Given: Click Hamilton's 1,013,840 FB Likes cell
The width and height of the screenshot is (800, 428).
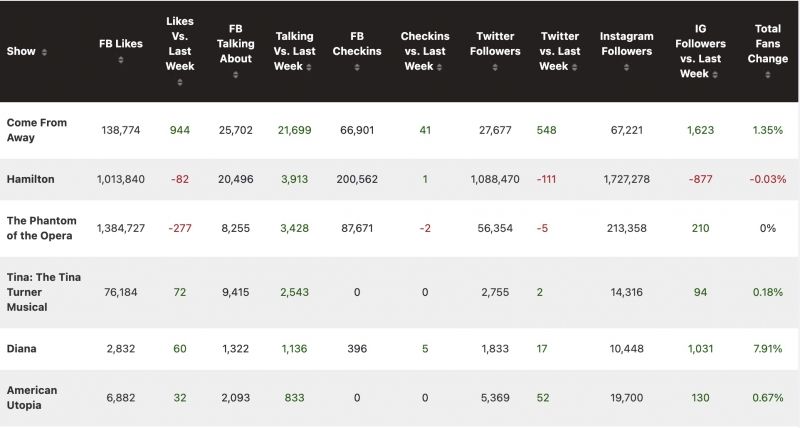Looking at the screenshot, I should (x=120, y=180).
